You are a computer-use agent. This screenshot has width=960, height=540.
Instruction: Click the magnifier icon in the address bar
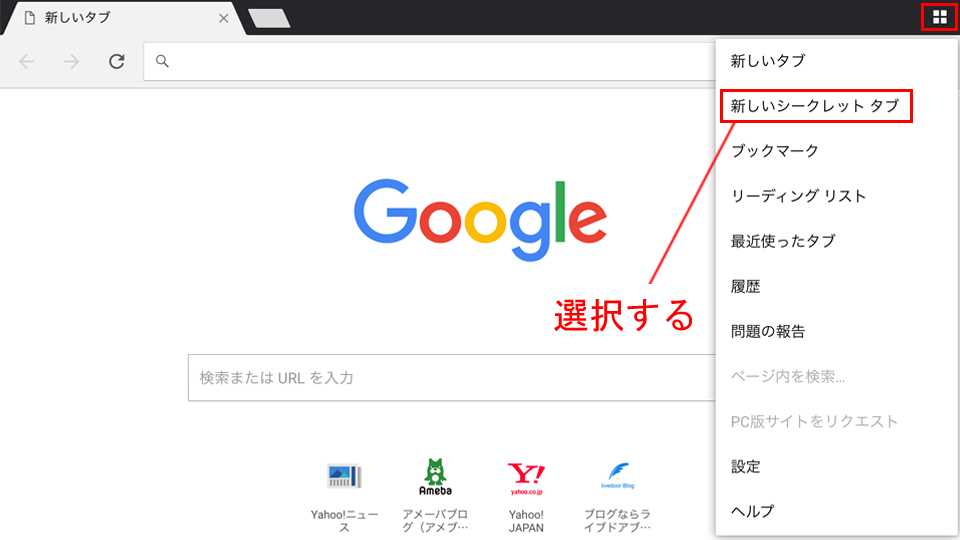tap(162, 61)
